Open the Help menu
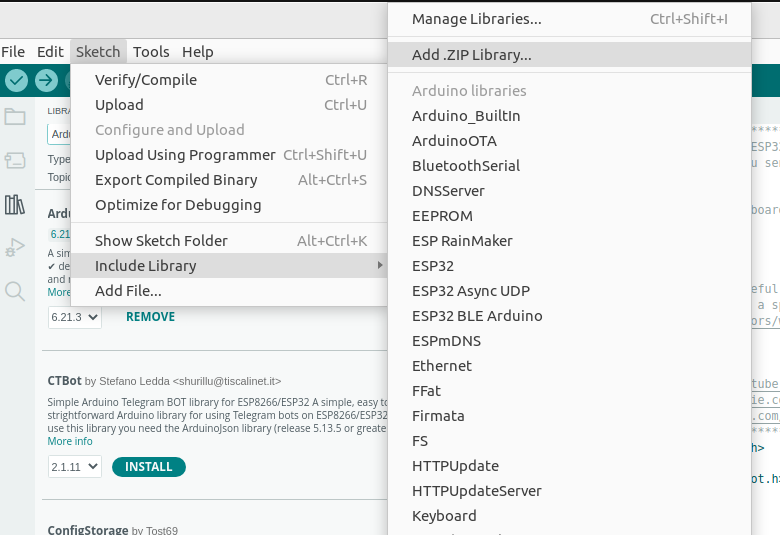The width and height of the screenshot is (780, 535). [x=197, y=52]
